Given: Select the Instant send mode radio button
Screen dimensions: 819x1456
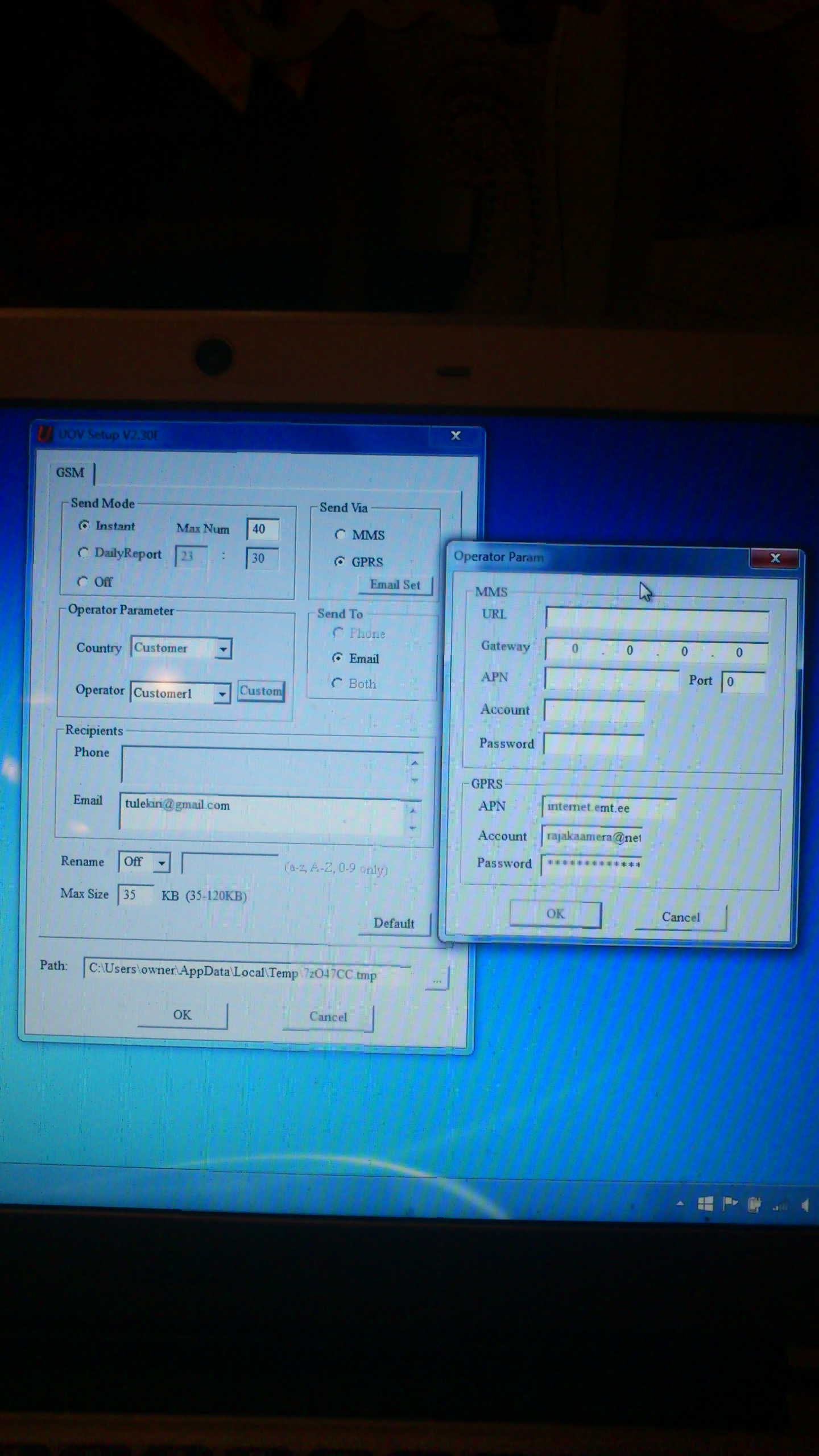Looking at the screenshot, I should [84, 526].
